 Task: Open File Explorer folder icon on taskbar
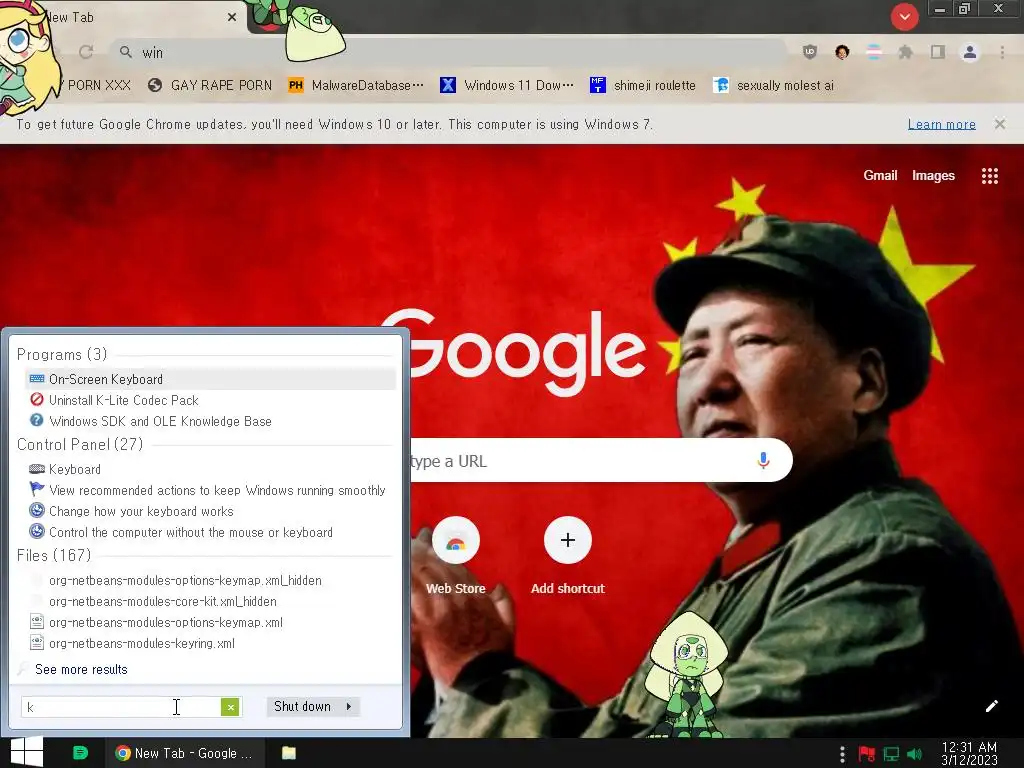point(289,753)
